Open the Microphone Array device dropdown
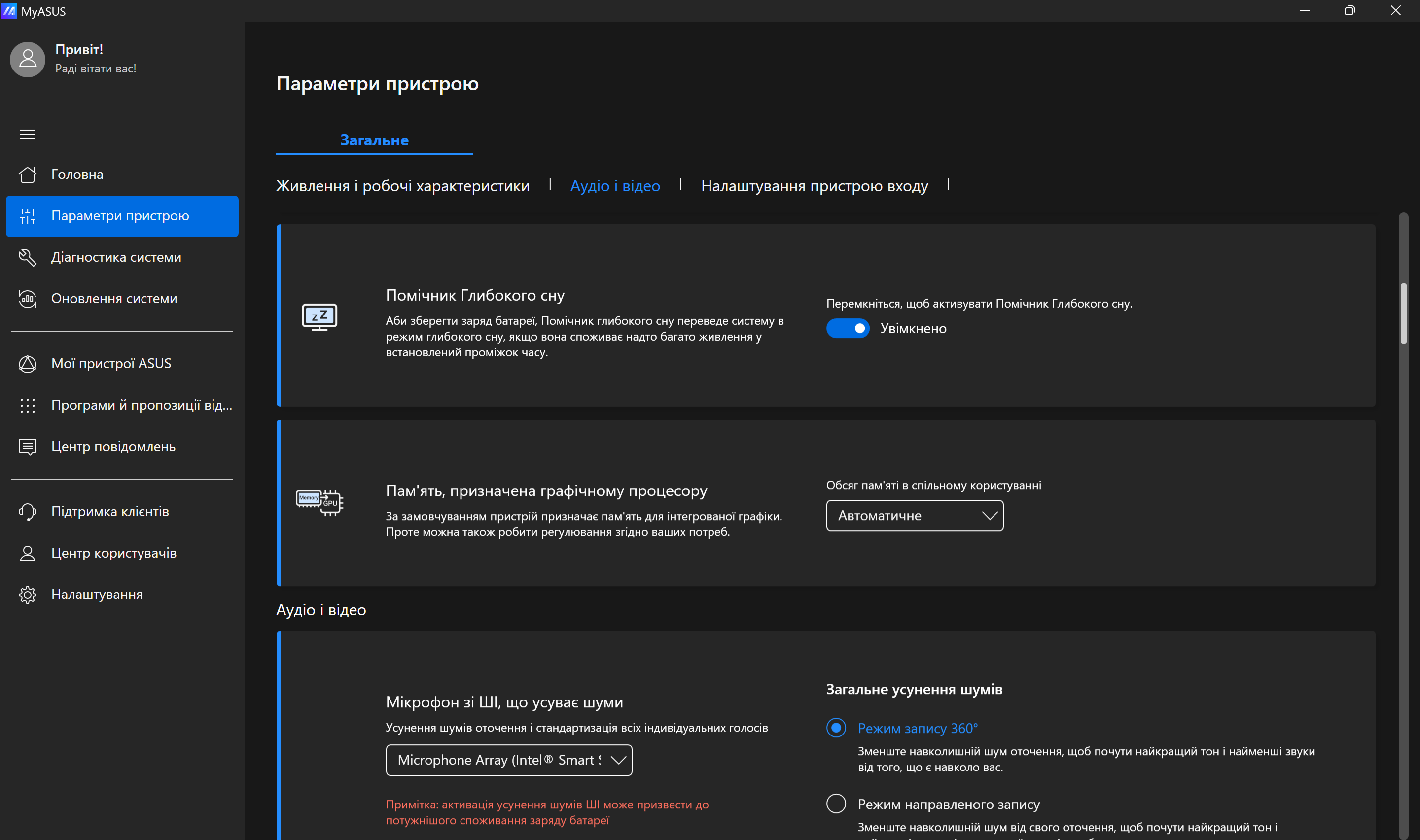 click(x=508, y=760)
